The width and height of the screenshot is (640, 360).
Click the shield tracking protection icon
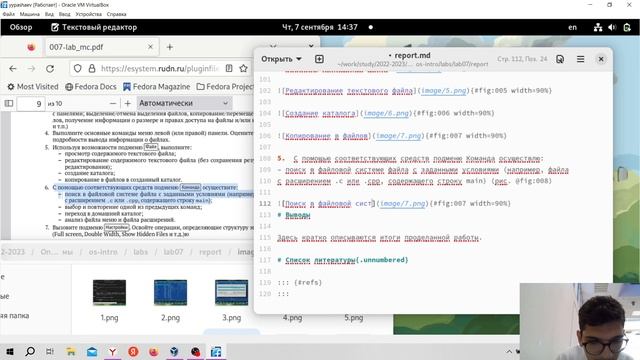(78, 69)
